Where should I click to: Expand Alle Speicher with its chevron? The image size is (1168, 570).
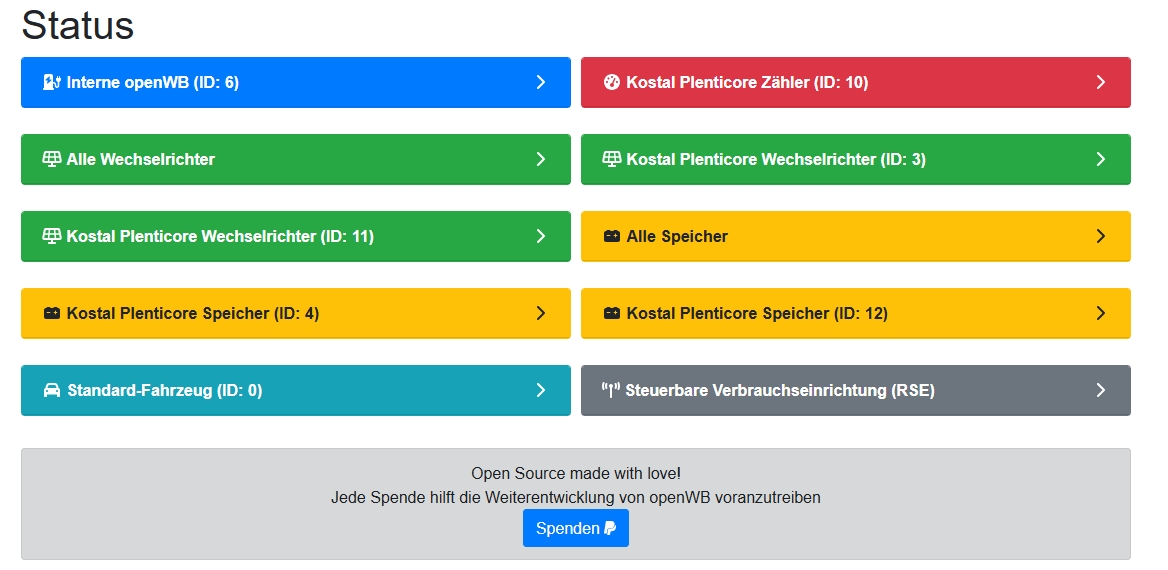coord(1101,236)
